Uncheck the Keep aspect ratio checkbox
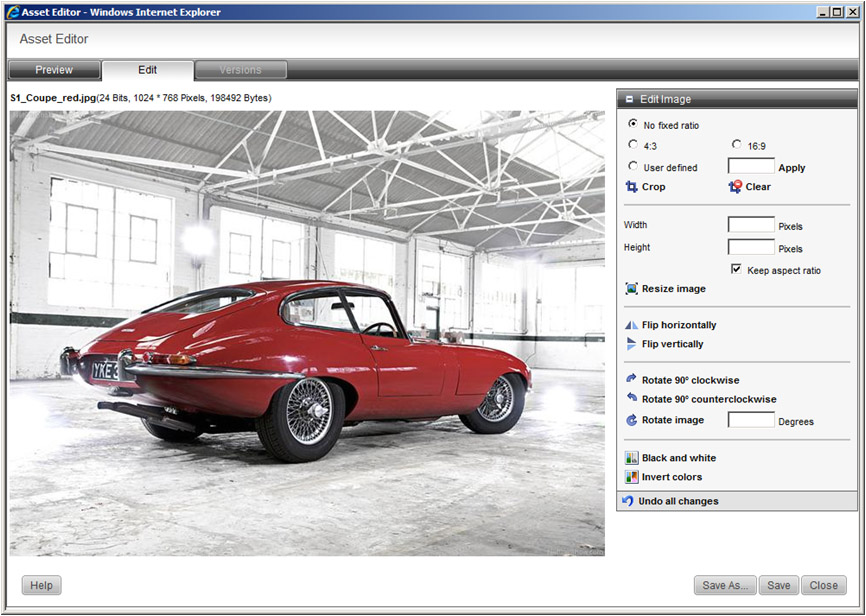Image resolution: width=866 pixels, height=616 pixels. point(736,270)
